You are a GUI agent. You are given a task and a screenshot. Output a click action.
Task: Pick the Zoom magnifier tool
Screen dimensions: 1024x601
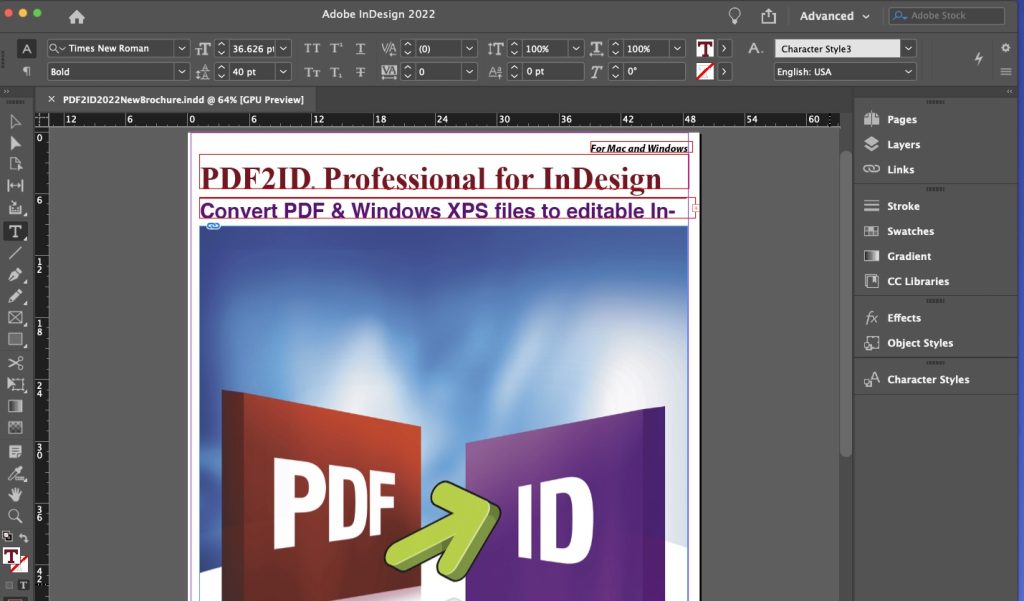click(x=15, y=516)
